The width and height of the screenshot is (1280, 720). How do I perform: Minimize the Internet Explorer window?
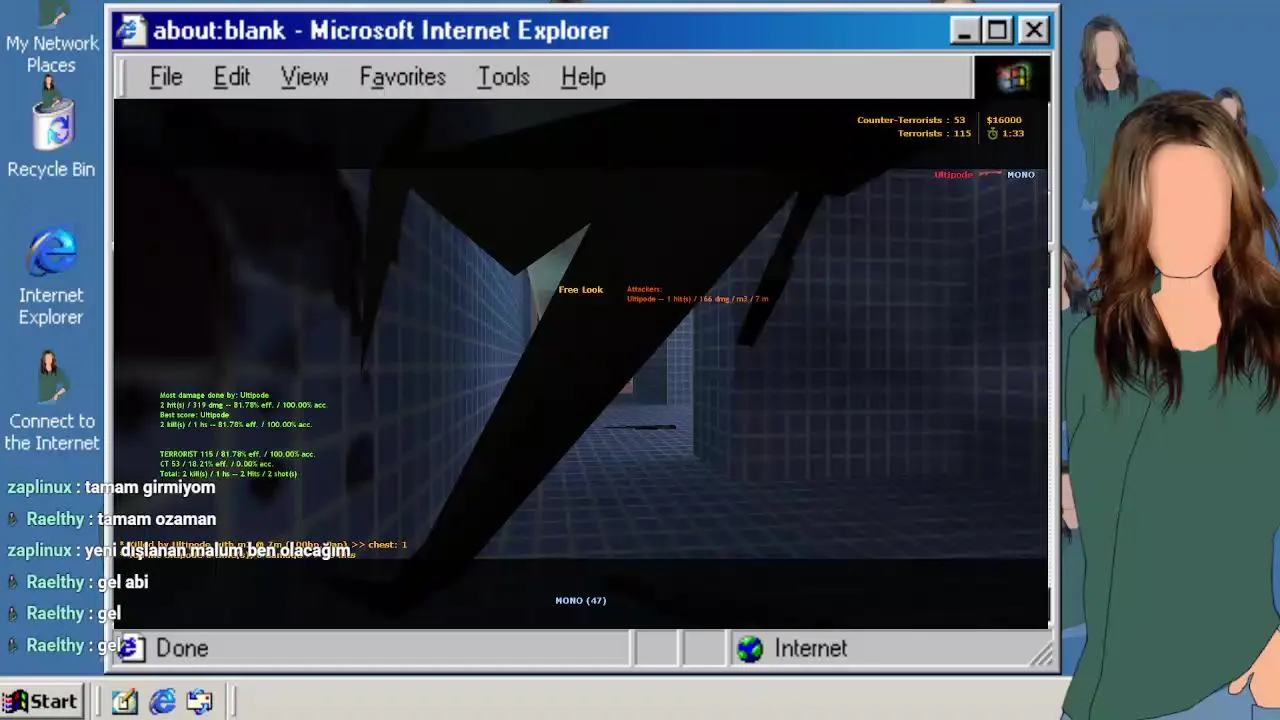pyautogui.click(x=964, y=31)
